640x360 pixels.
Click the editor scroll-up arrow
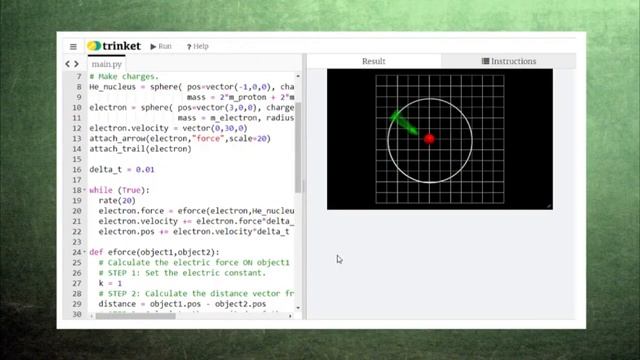[x=298, y=76]
